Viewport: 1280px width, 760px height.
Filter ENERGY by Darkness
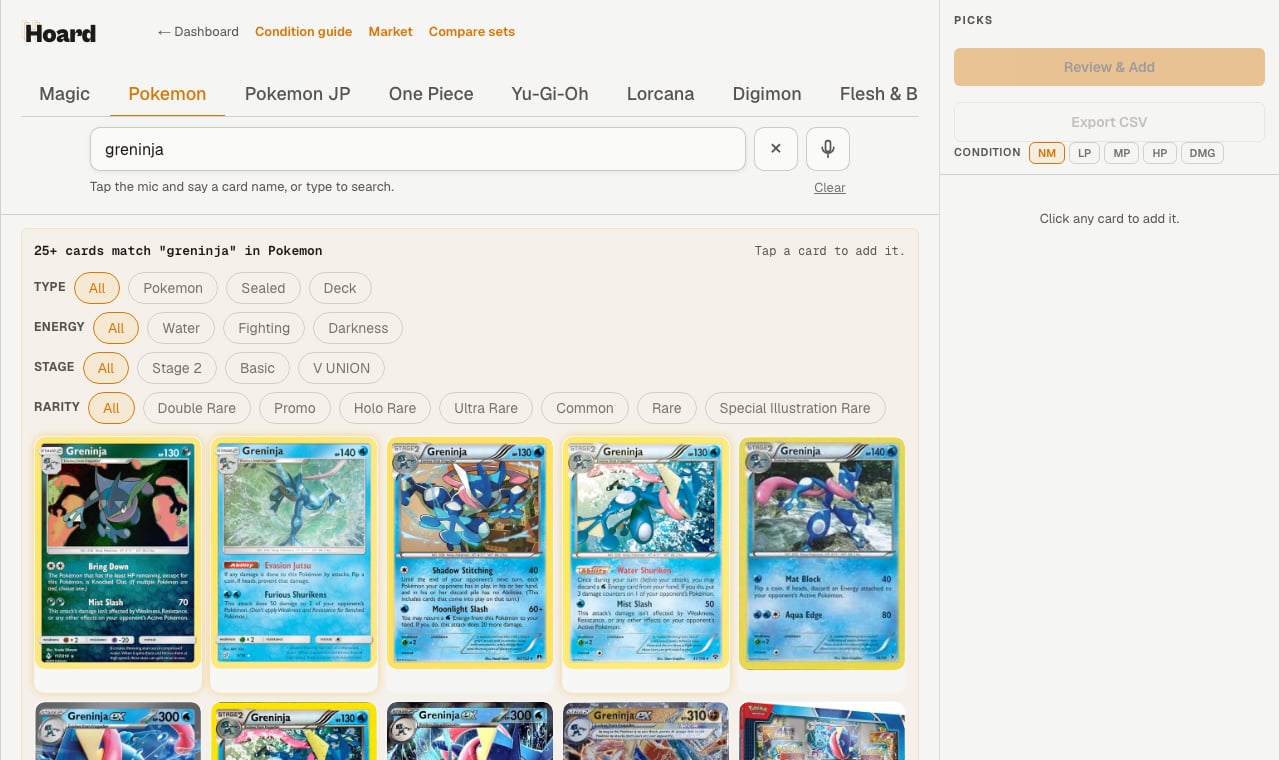pos(358,328)
